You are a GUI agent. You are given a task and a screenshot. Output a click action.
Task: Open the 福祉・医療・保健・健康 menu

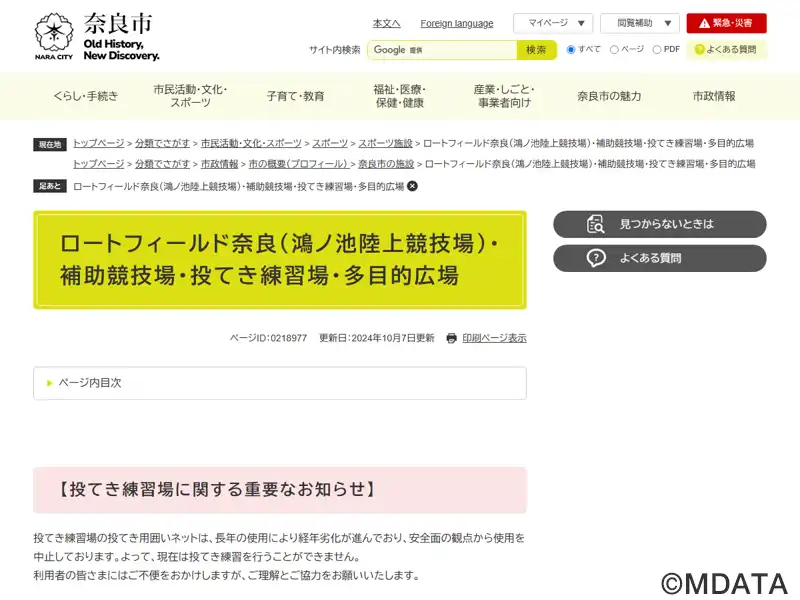point(400,96)
